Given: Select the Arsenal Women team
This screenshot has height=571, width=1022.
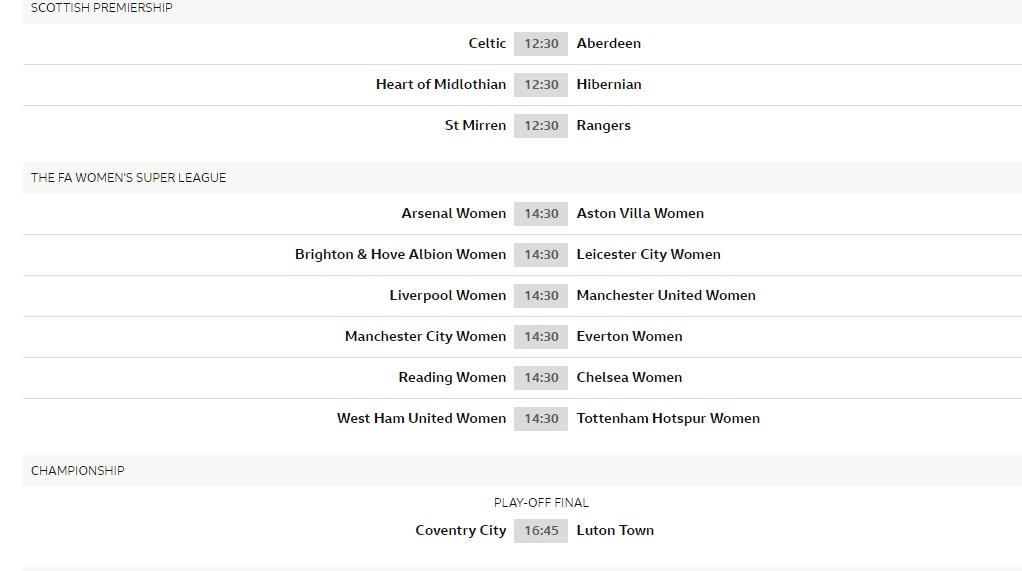Looking at the screenshot, I should pyautogui.click(x=453, y=213).
